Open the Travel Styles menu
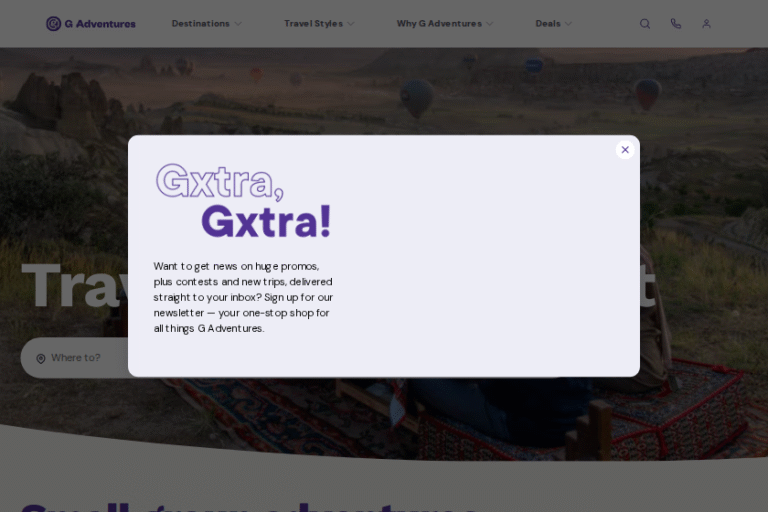Screen dimensions: 768x512 pyautogui.click(x=313, y=24)
